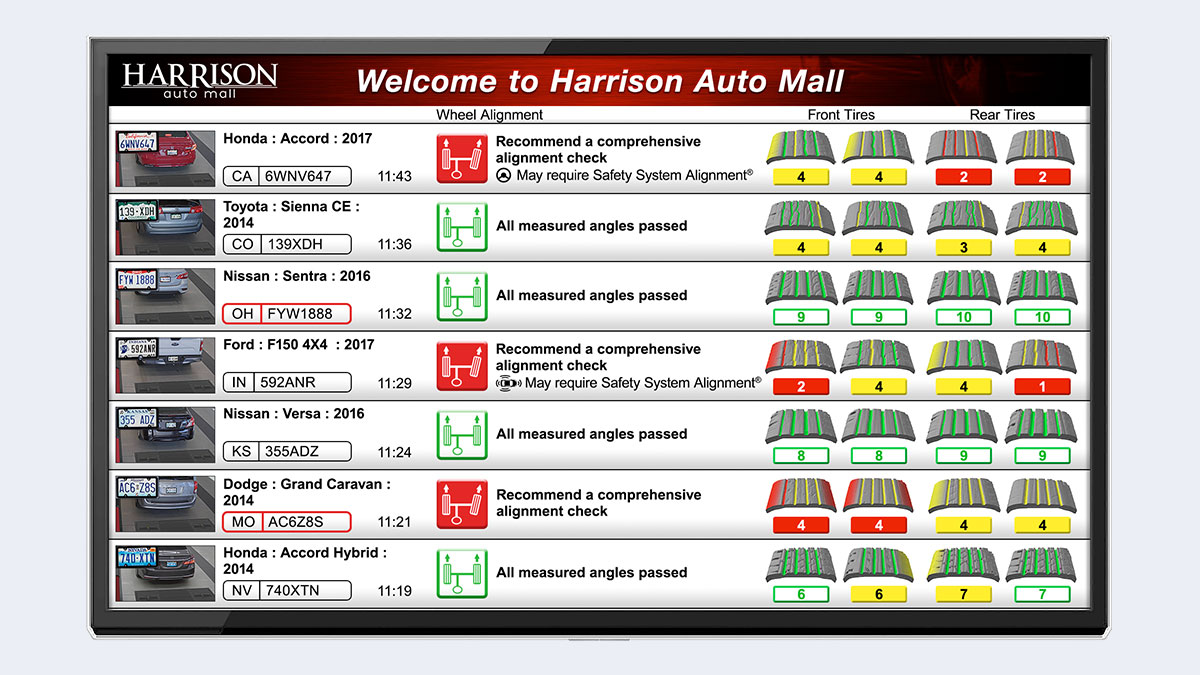The image size is (1200, 675).
Task: Click the 11:32 timestamp
Action: tap(394, 313)
